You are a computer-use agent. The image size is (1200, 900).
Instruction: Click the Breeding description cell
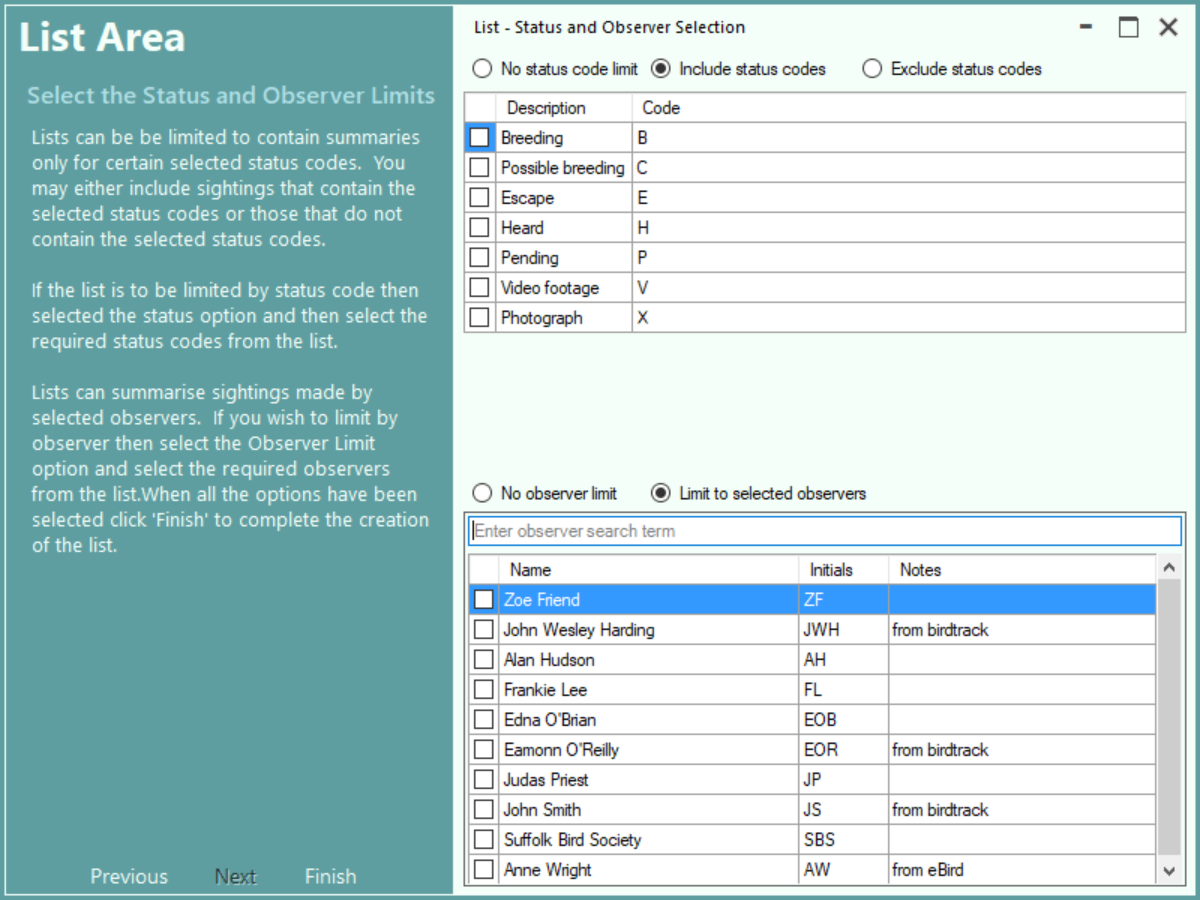tap(564, 138)
